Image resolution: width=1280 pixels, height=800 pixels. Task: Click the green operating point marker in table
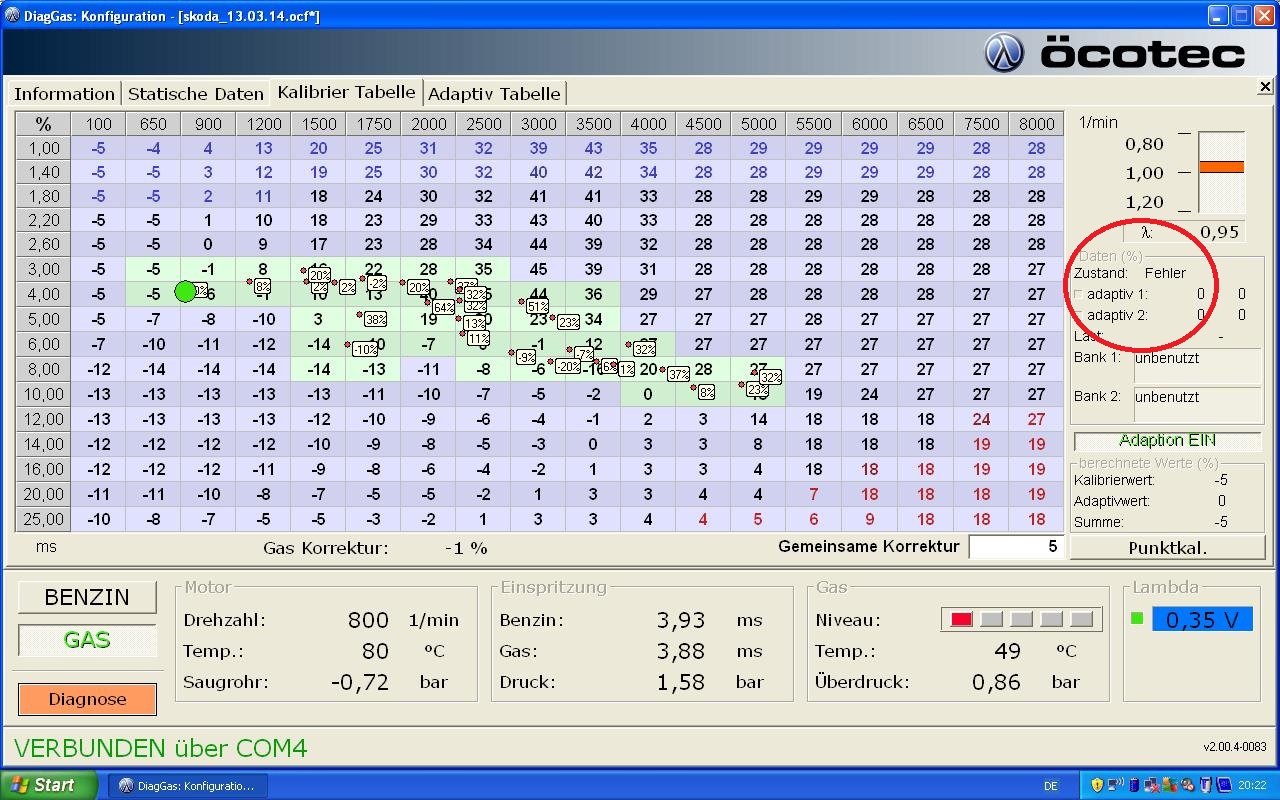point(185,292)
